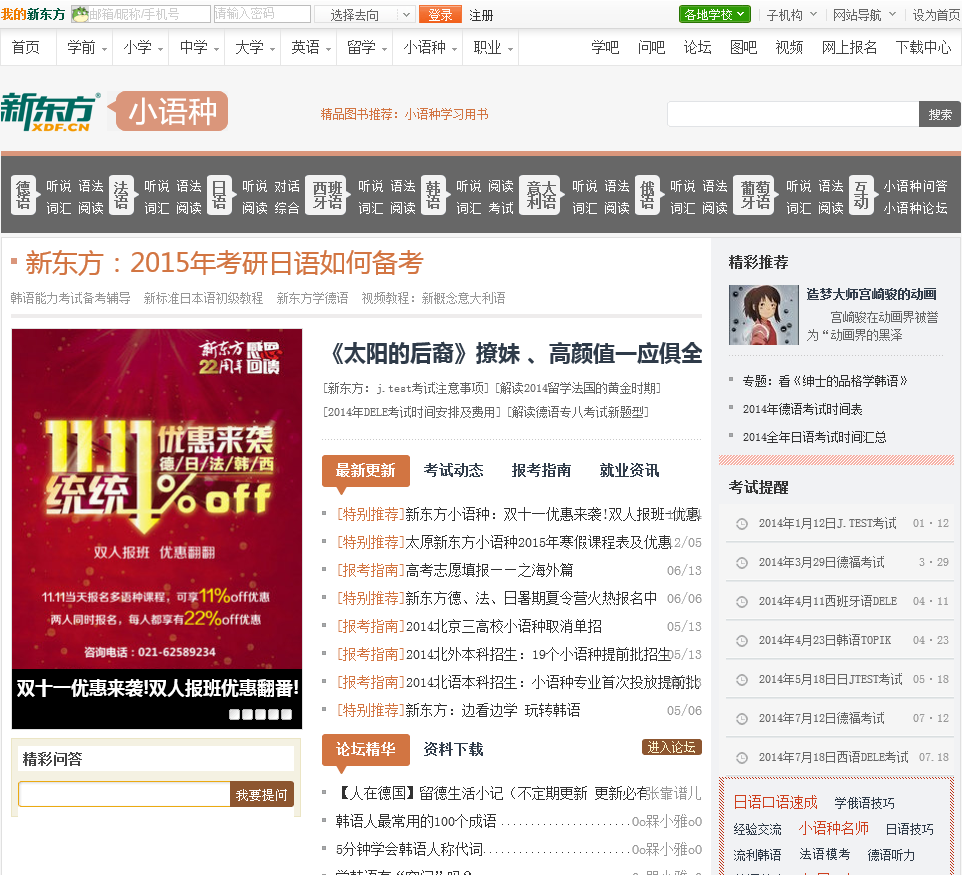The width and height of the screenshot is (962, 875).
Task: Click 设为首页 link
Action: point(936,15)
